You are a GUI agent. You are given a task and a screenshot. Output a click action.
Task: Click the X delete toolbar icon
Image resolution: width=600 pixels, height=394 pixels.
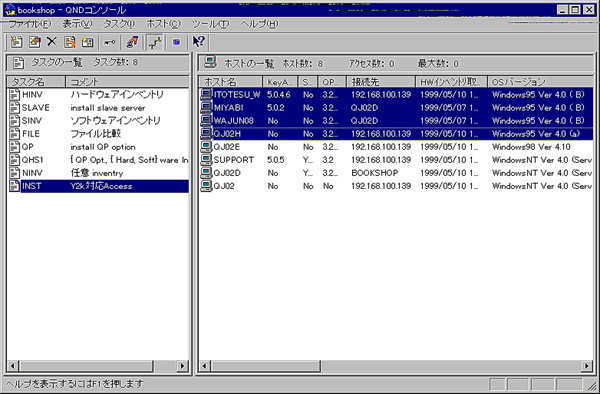pos(52,42)
